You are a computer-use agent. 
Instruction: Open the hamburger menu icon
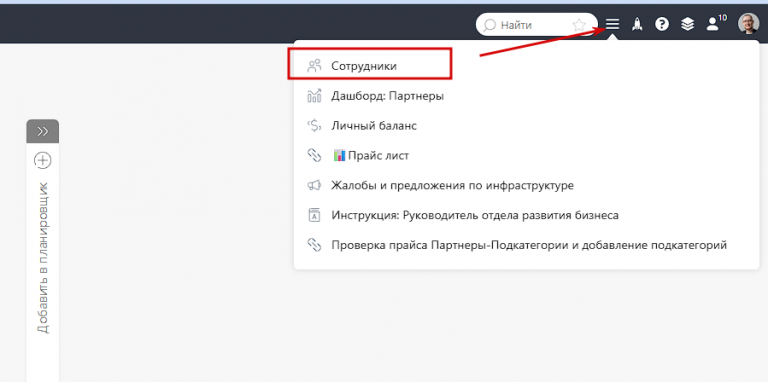pos(612,24)
